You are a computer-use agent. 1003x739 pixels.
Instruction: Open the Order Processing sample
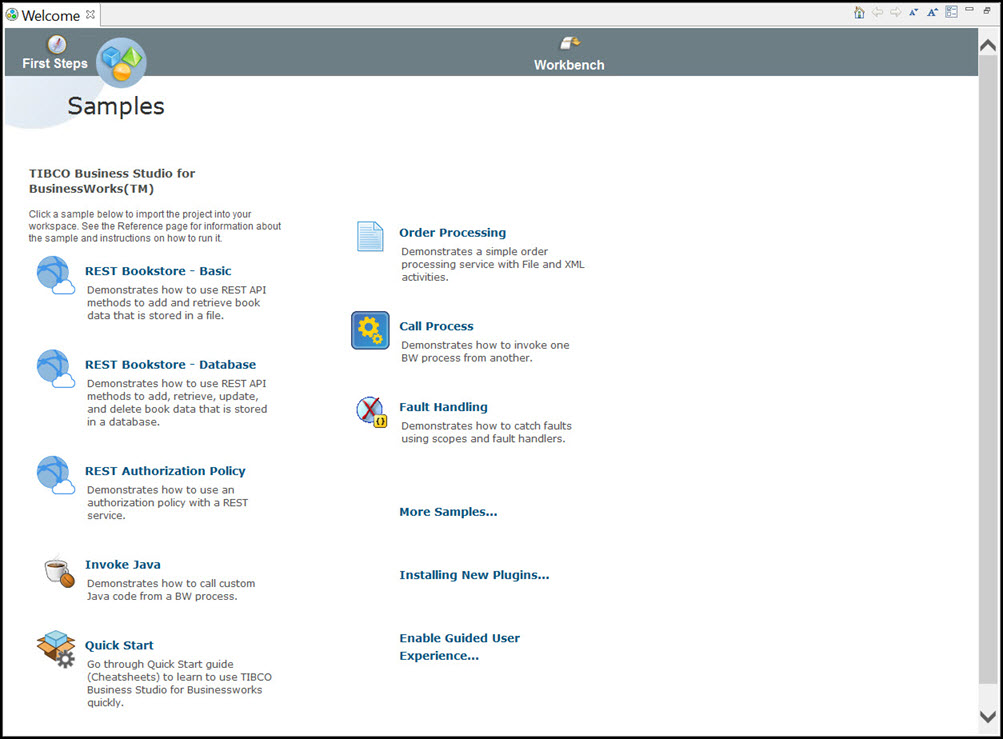452,233
